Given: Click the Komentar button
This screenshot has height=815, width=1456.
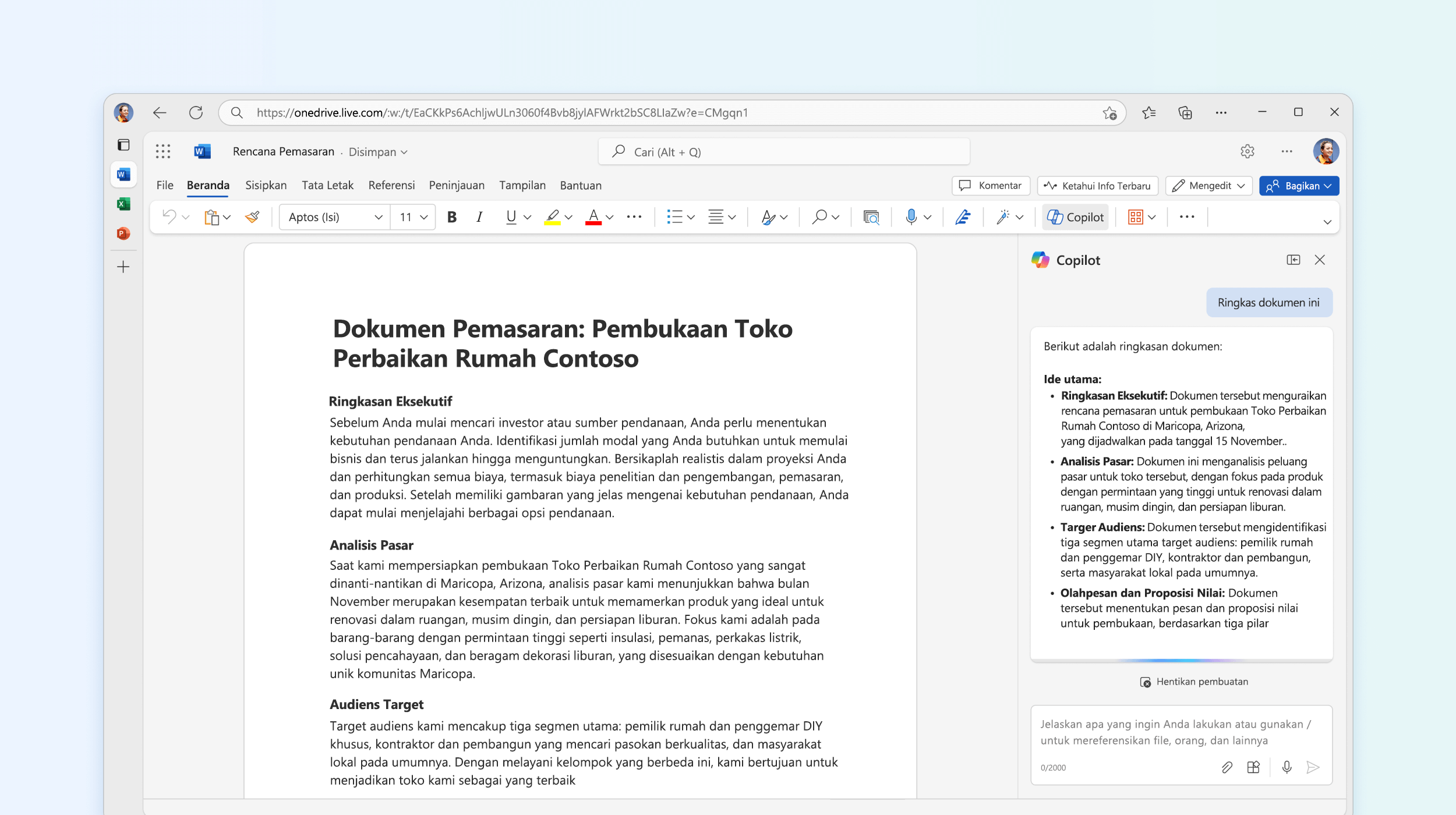Looking at the screenshot, I should [x=991, y=186].
